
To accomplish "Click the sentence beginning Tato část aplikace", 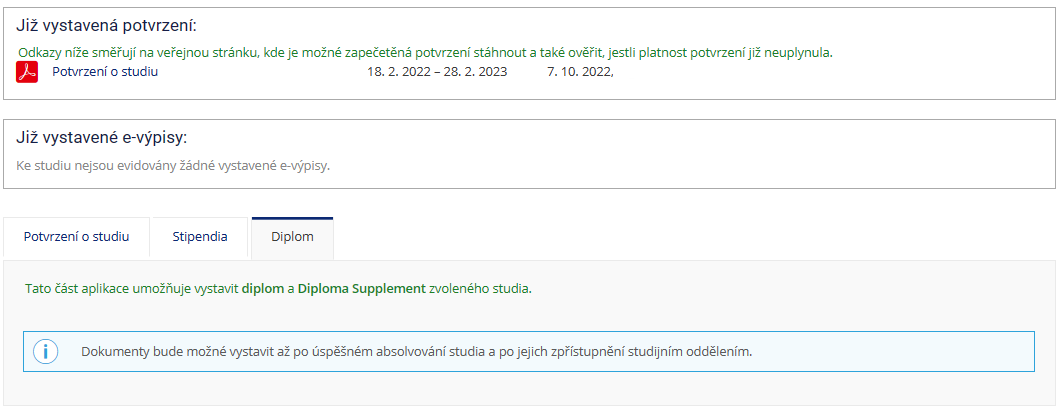I will click(x=278, y=289).
